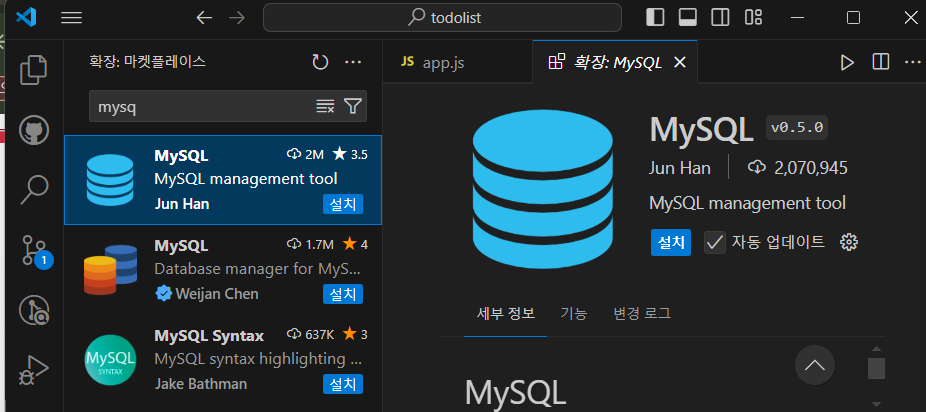The width and height of the screenshot is (926, 412).
Task: Install MySQL from the extension detail page
Action: pos(671,242)
